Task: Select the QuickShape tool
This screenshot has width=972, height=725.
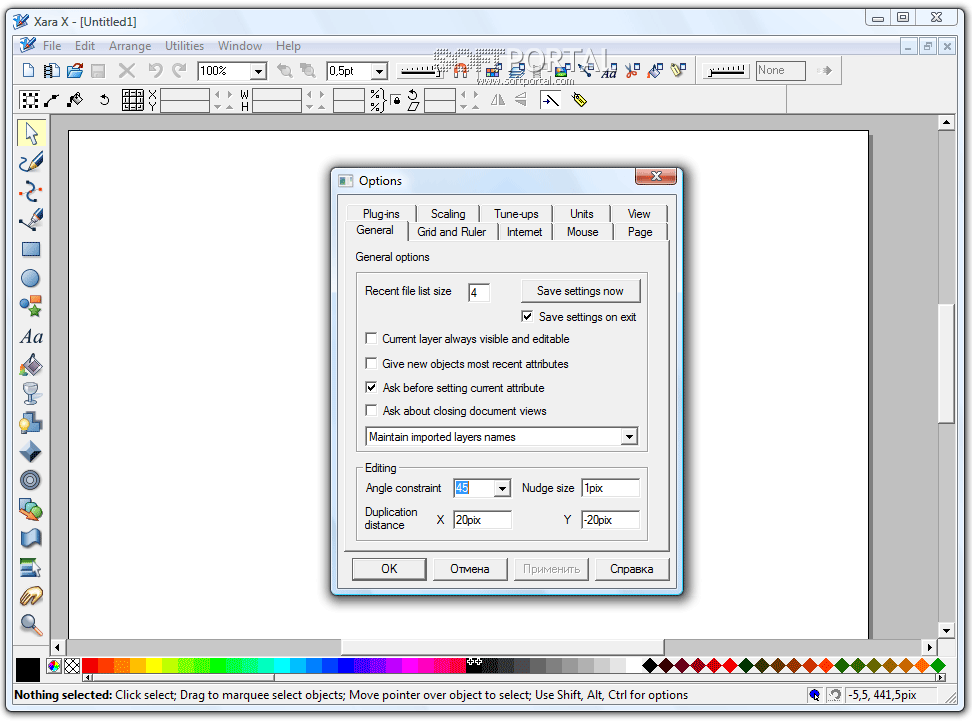Action: [x=30, y=307]
